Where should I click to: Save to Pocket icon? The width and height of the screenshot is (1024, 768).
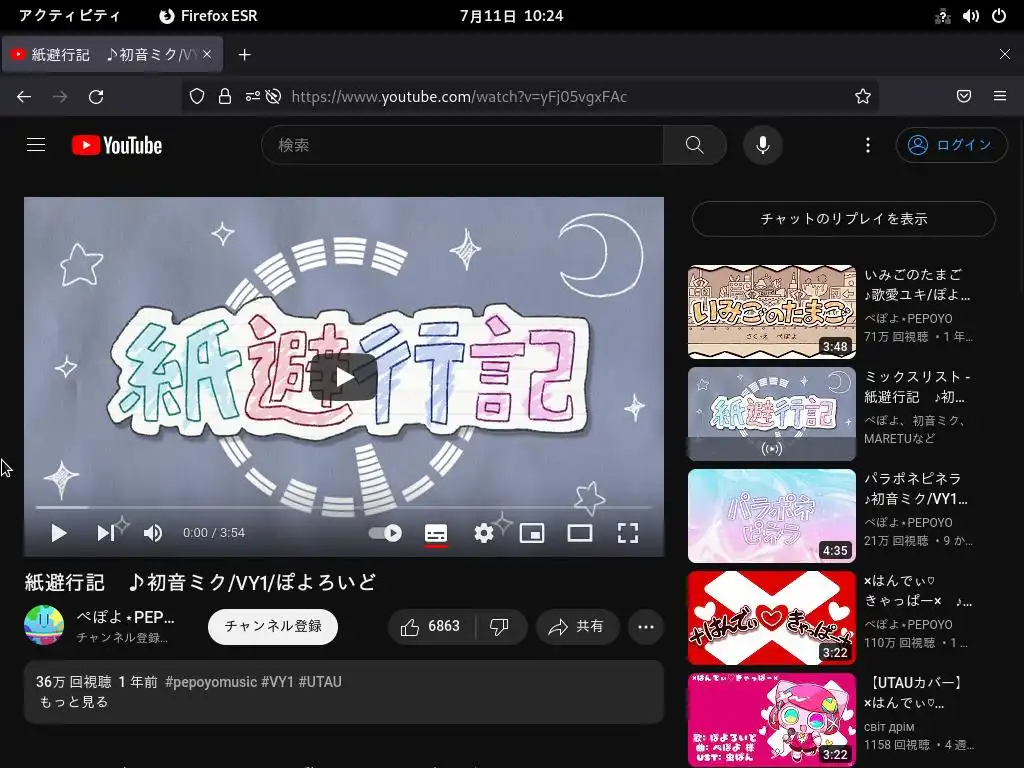coord(964,97)
